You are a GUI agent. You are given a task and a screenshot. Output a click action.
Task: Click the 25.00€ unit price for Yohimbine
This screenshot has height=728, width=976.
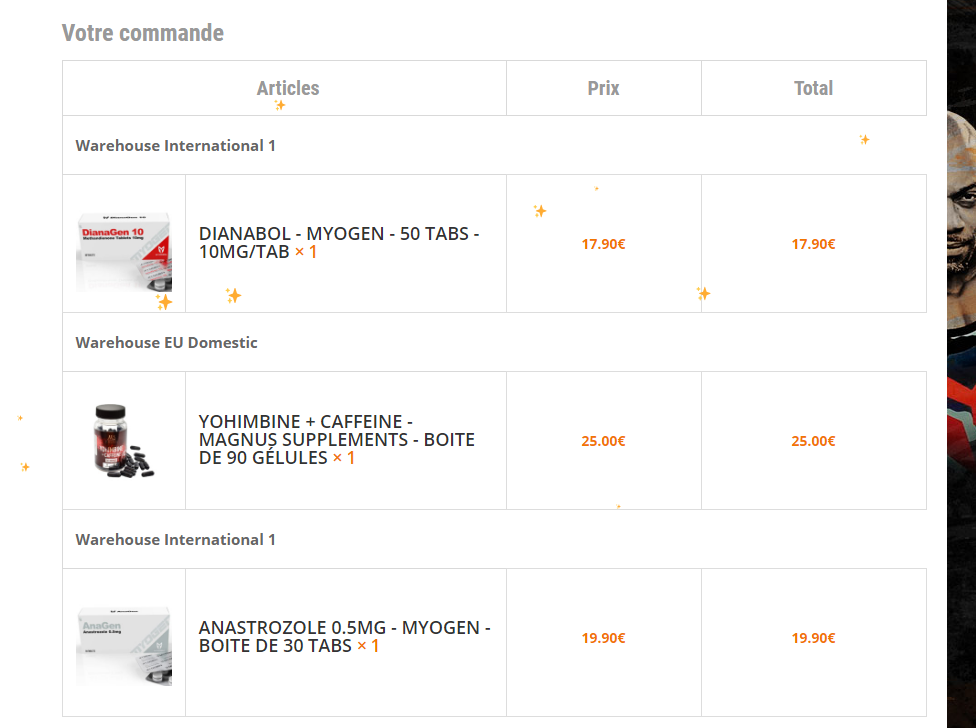coord(603,441)
